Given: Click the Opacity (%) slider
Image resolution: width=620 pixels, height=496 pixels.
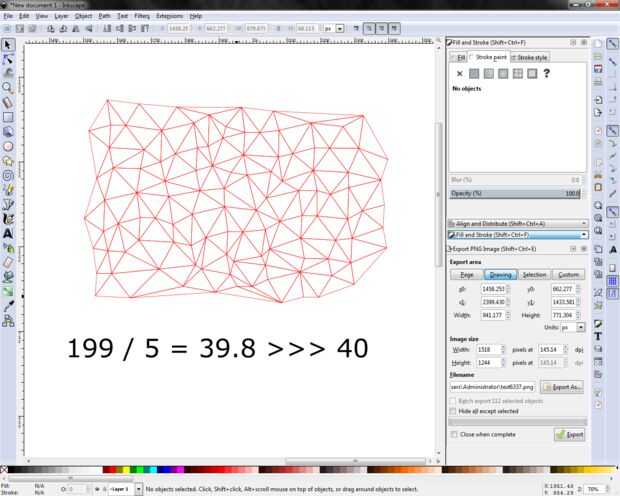Looking at the screenshot, I should pos(515,193).
